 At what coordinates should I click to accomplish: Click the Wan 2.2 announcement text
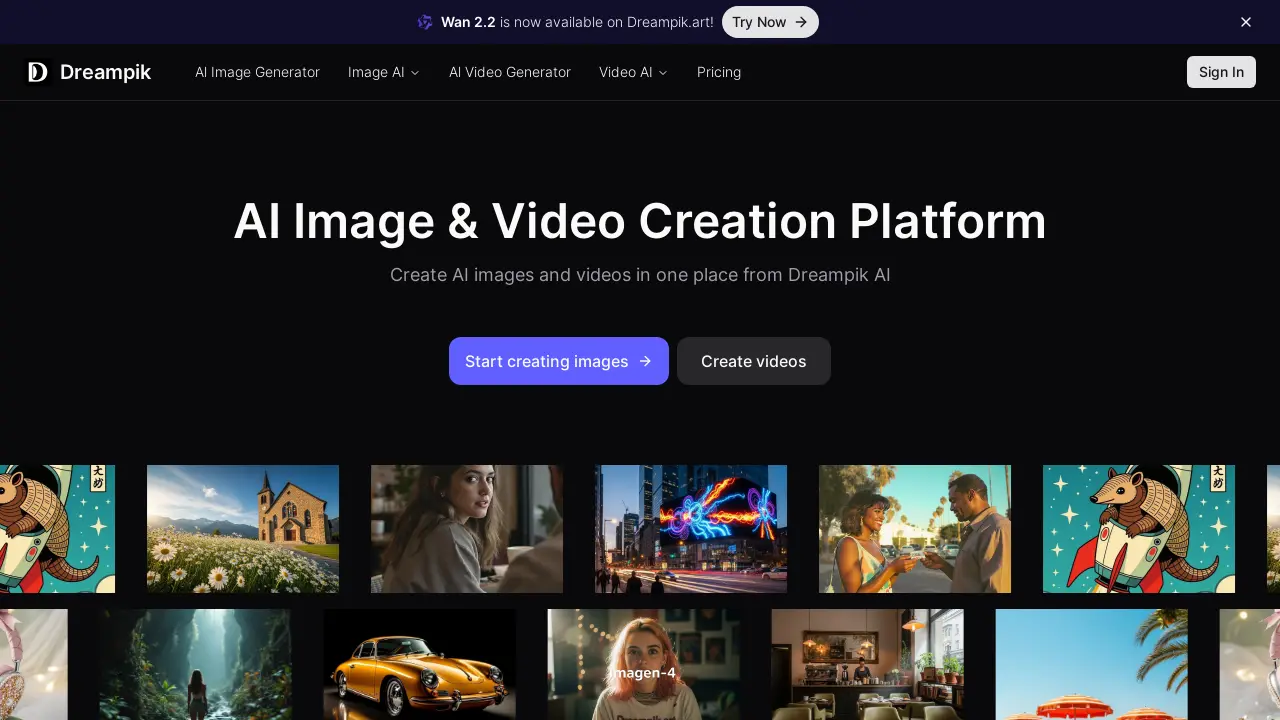click(x=577, y=22)
